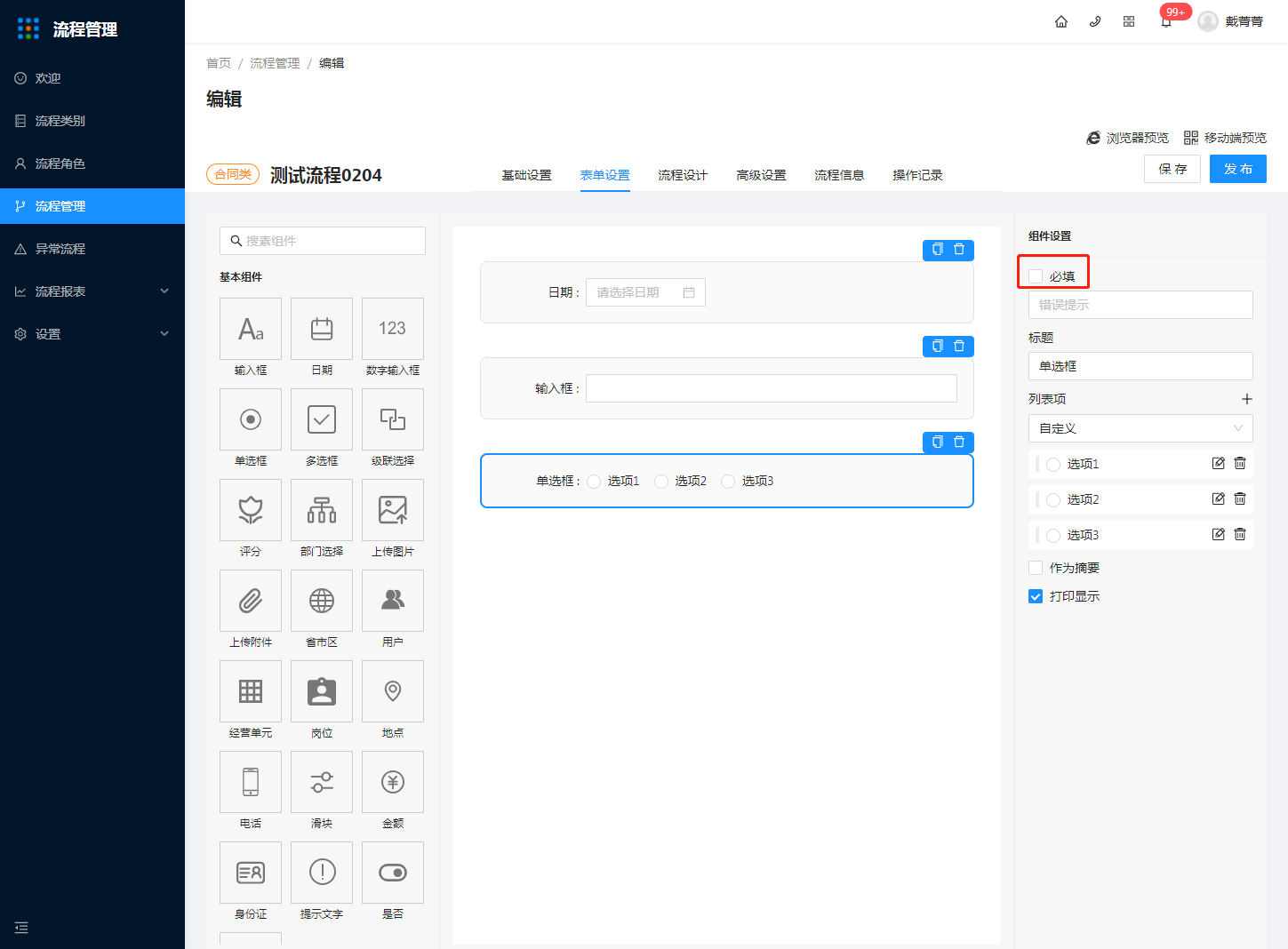This screenshot has width=1288, height=949.
Task: Click the 错误提示 input field
Action: tap(1140, 305)
